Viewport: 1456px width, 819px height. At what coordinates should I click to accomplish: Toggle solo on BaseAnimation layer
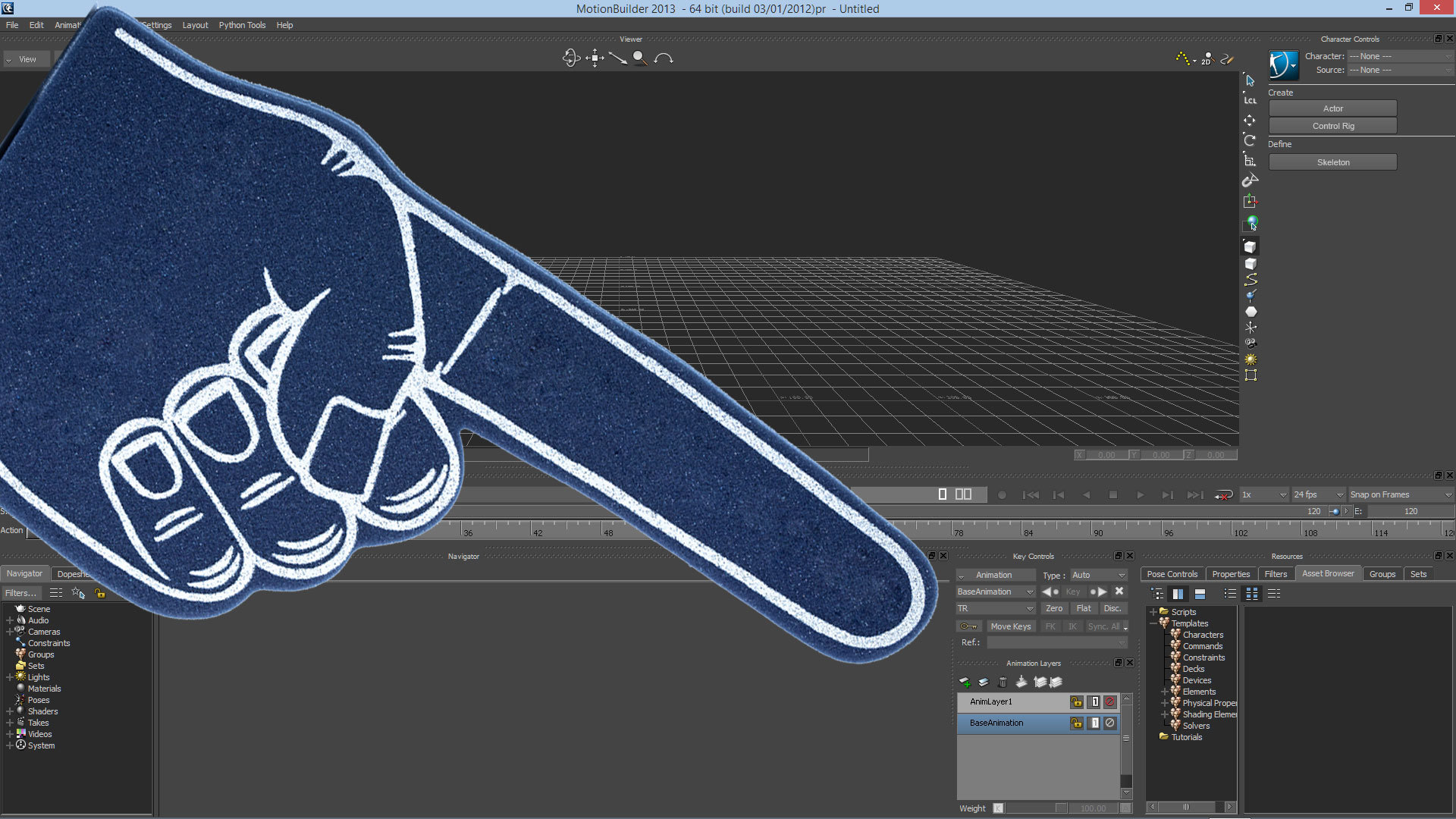[x=1094, y=723]
